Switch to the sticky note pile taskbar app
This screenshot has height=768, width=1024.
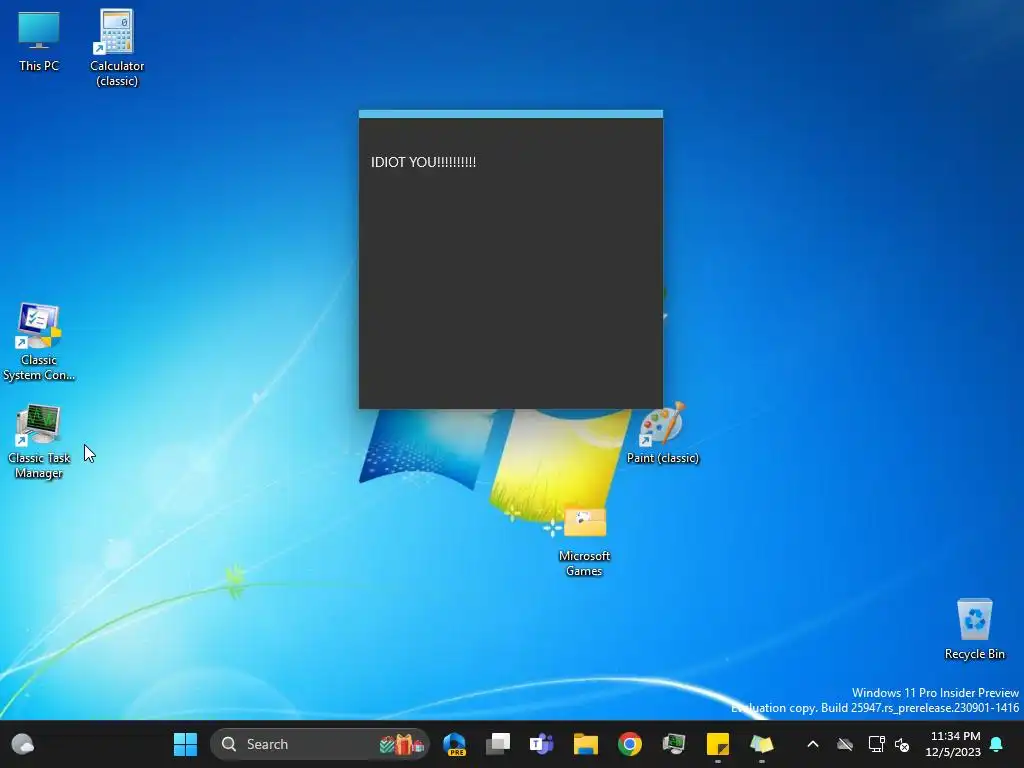[761, 744]
